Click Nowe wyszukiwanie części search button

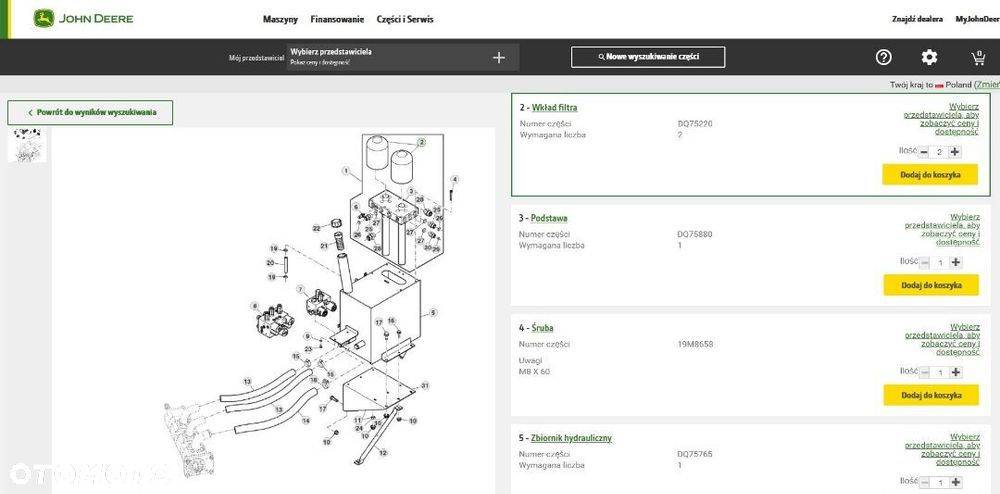(648, 57)
